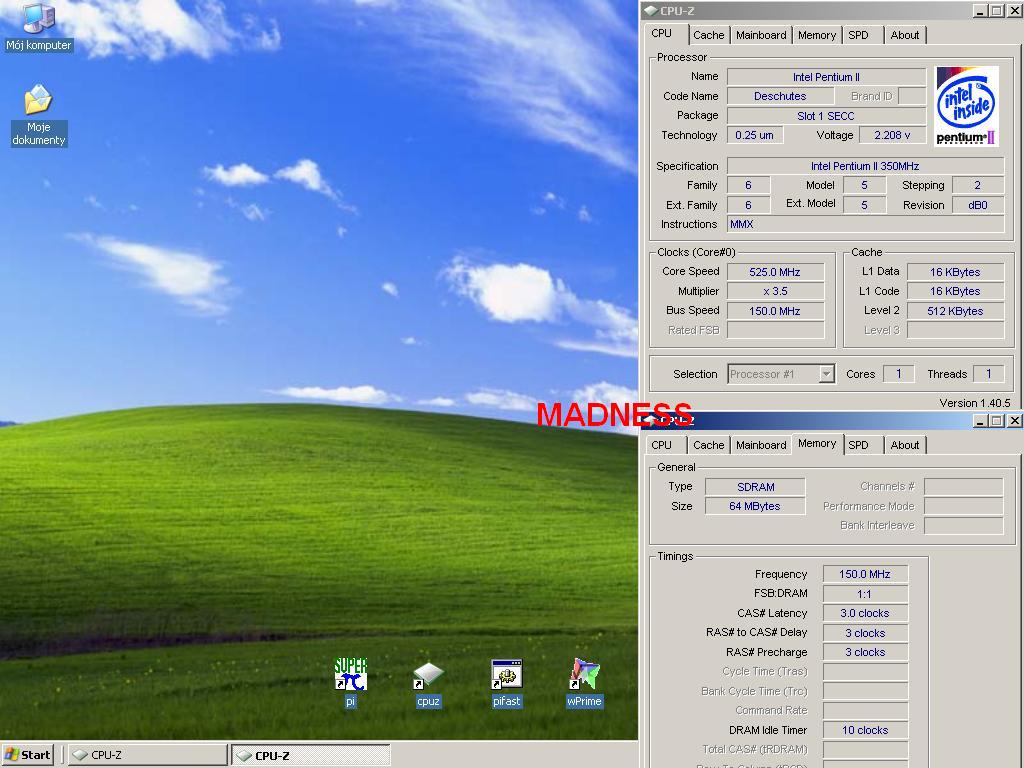Click the 2.208 v voltage value

tap(892, 135)
